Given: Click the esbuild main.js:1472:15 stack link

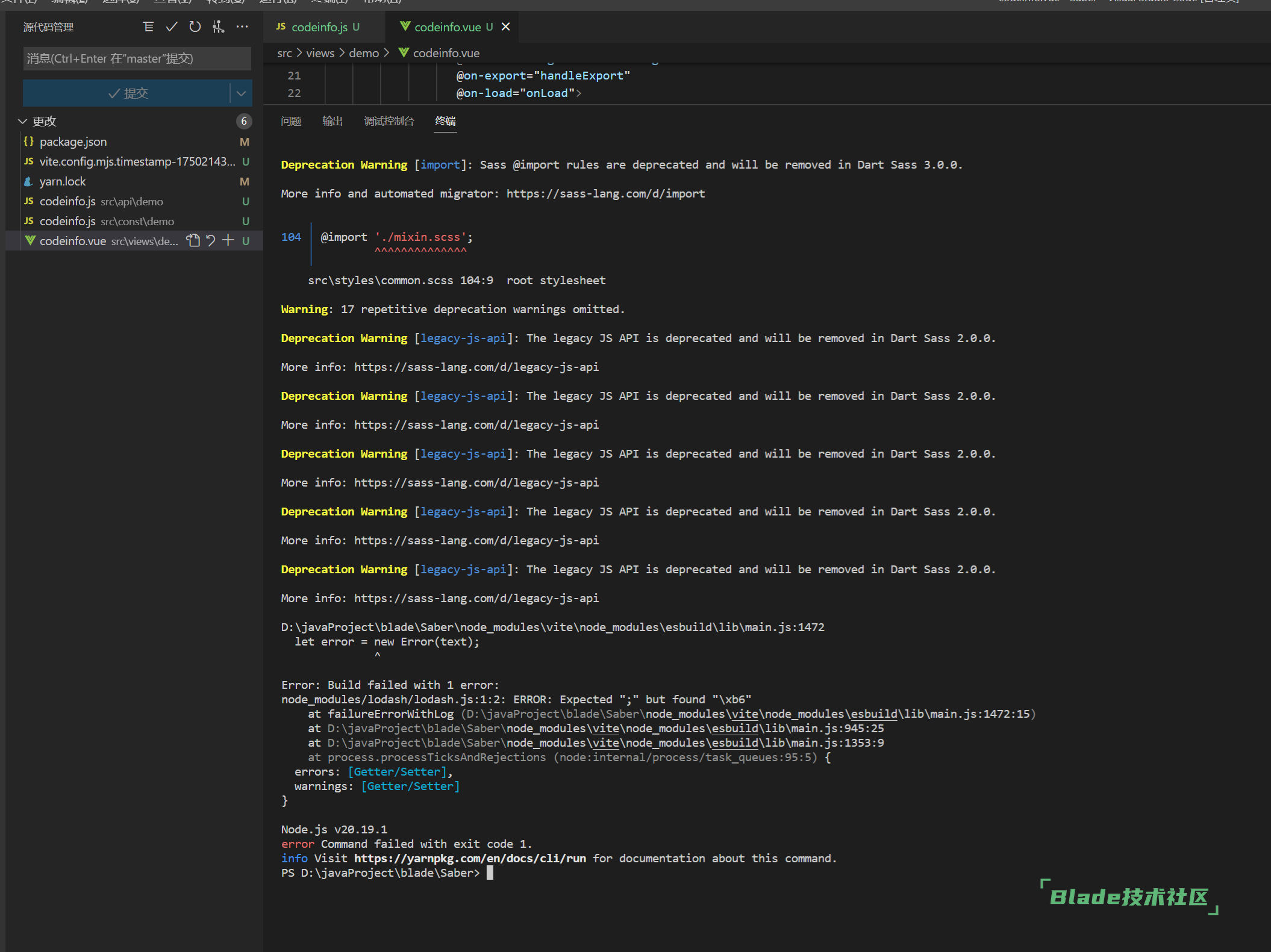Looking at the screenshot, I should click(748, 714).
